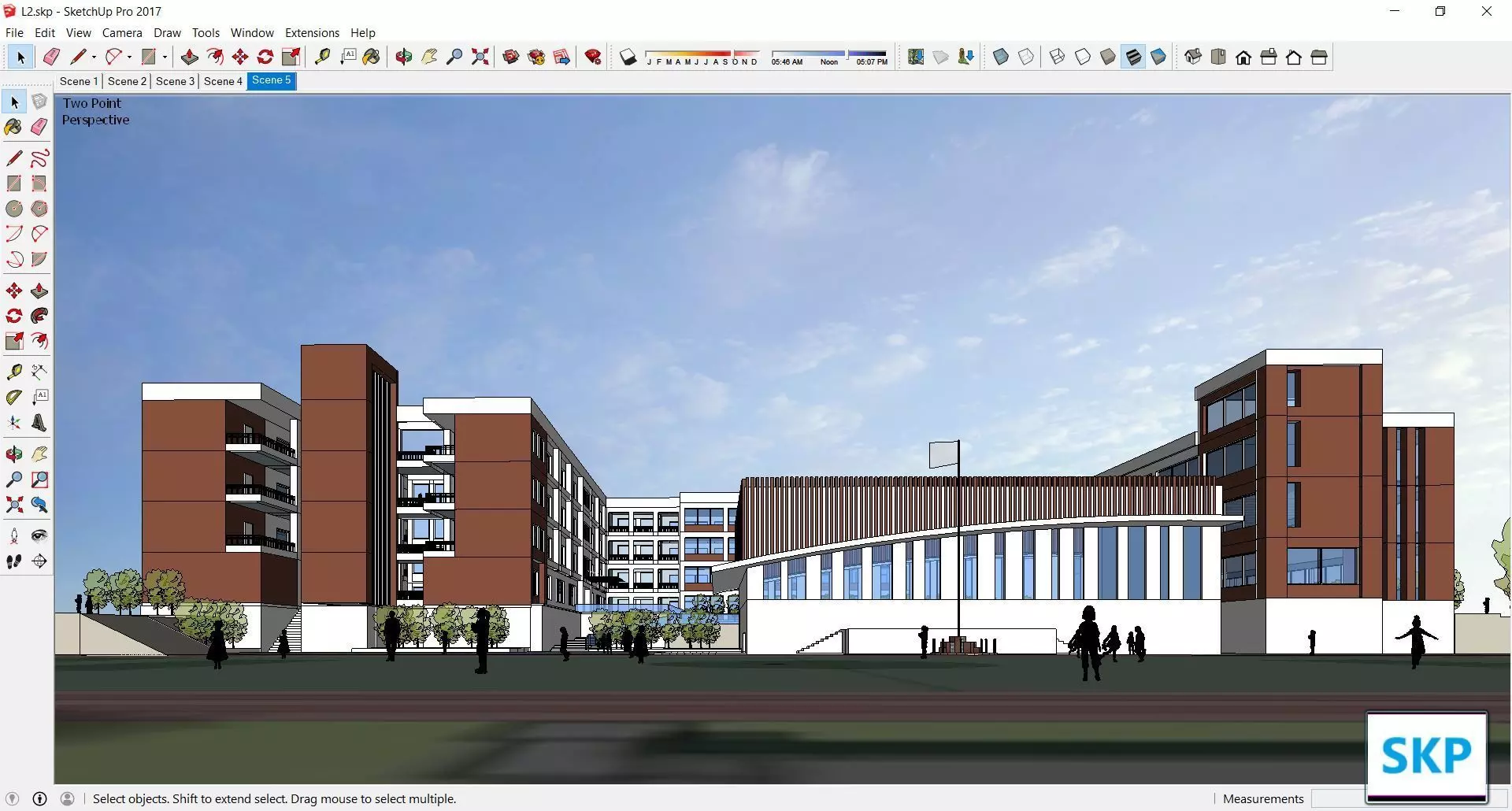Select the Section Plane tool
1512x811 pixels.
pyautogui.click(x=39, y=561)
